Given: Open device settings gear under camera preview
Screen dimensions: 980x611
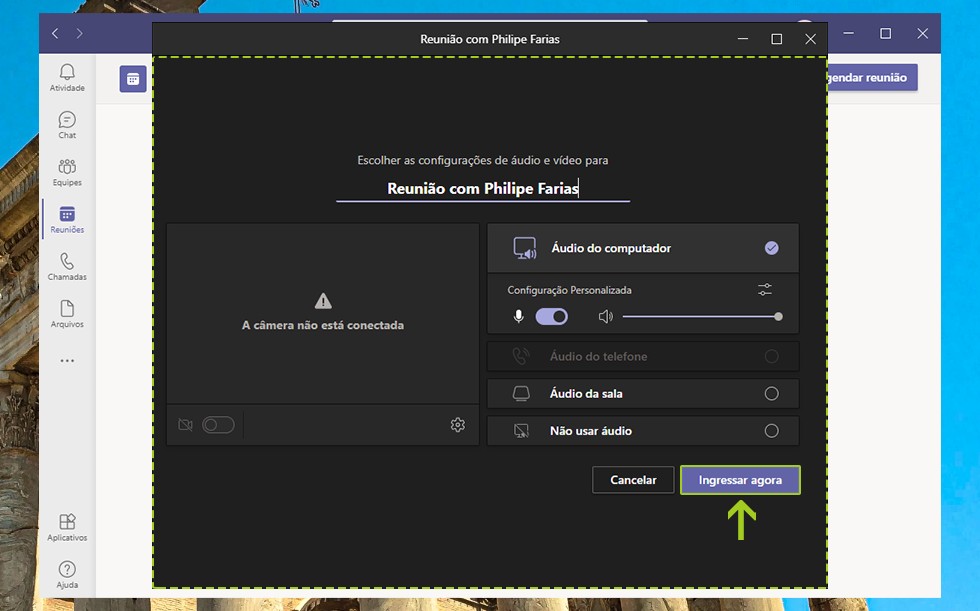Looking at the screenshot, I should tap(458, 425).
